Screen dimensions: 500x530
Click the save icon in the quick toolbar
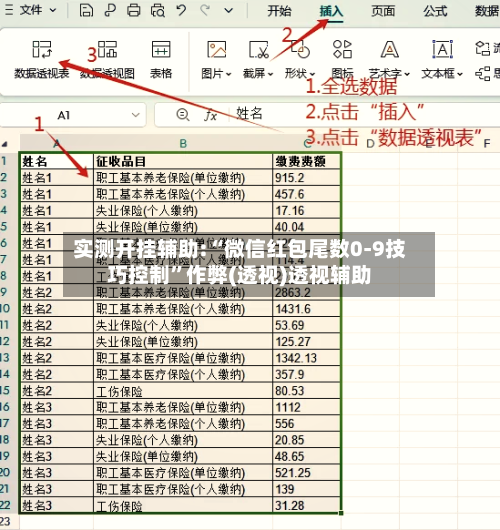[86, 10]
